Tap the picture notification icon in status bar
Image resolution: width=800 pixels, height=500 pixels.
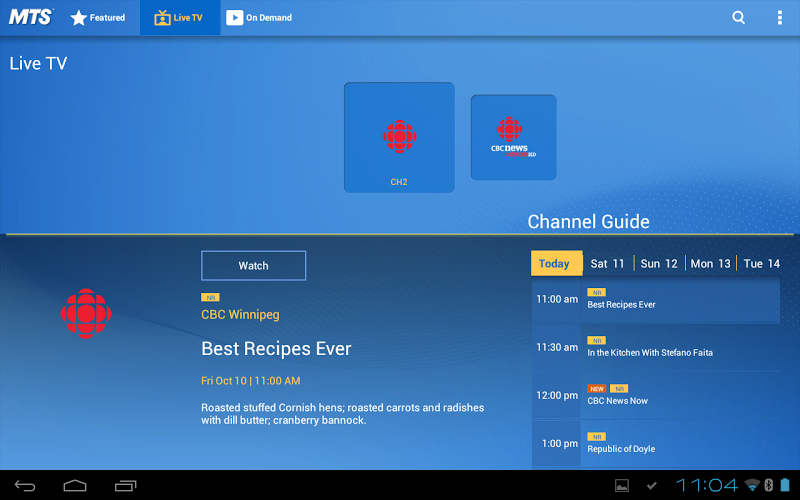(621, 486)
